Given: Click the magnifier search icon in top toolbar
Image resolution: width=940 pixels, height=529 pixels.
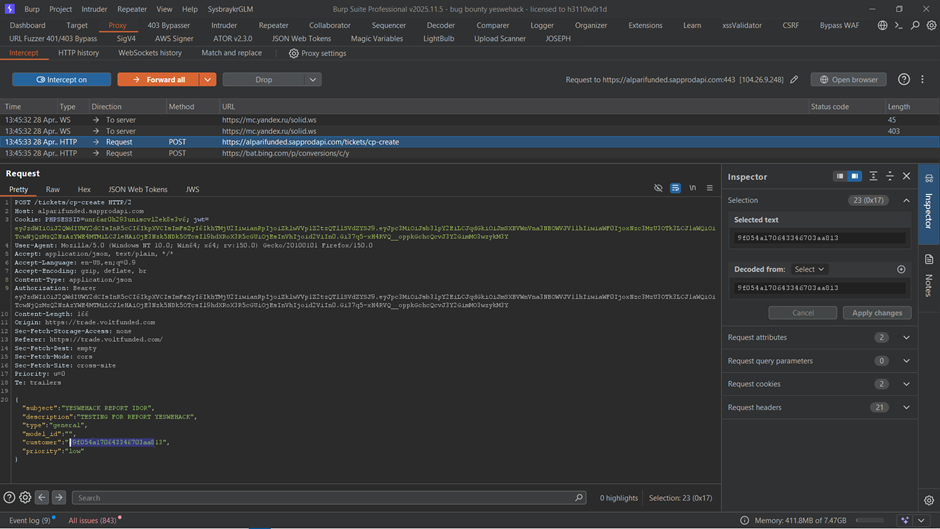Looking at the screenshot, I should point(915,25).
